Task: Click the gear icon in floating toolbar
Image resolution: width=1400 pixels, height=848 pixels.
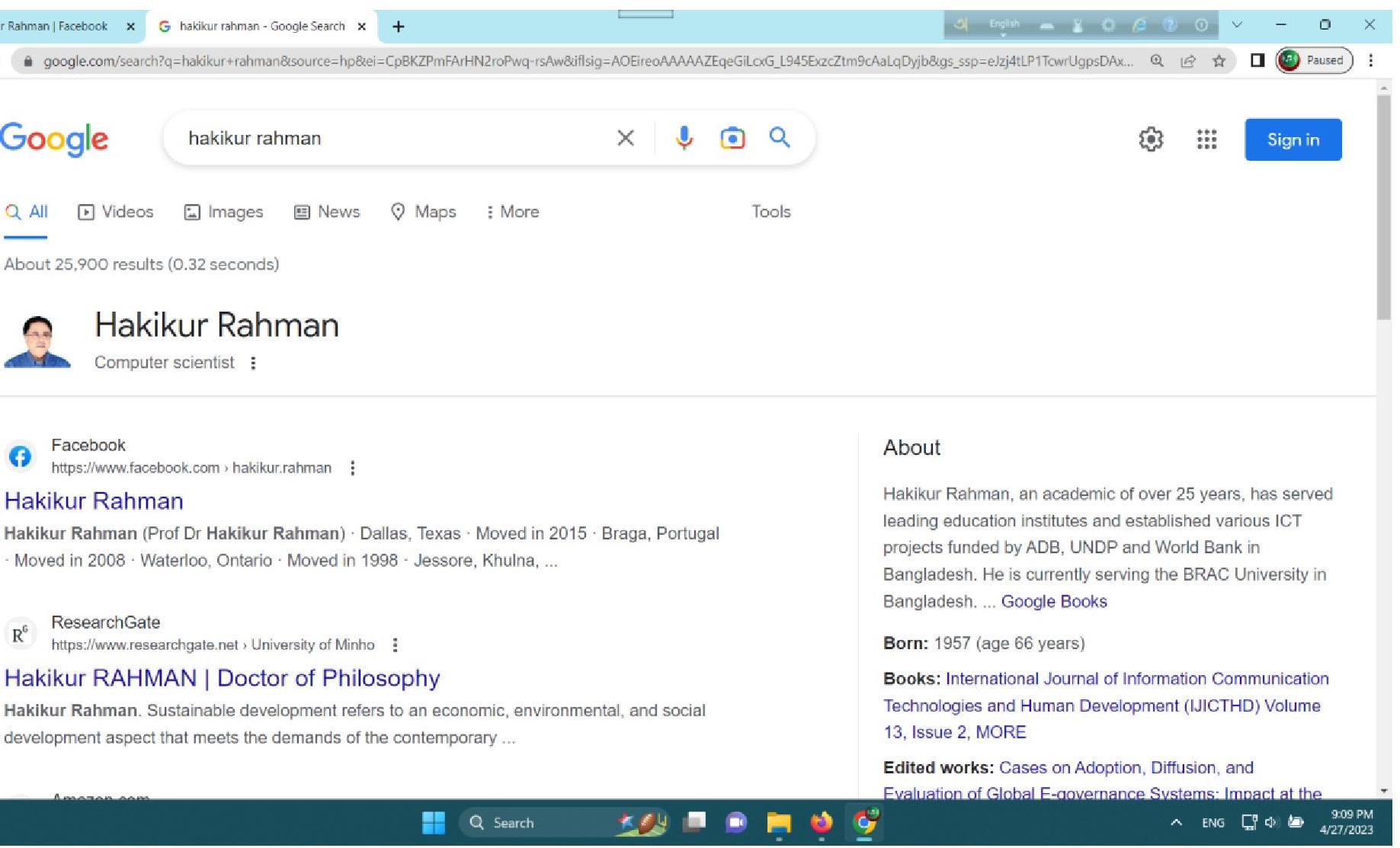Action: [1108, 25]
